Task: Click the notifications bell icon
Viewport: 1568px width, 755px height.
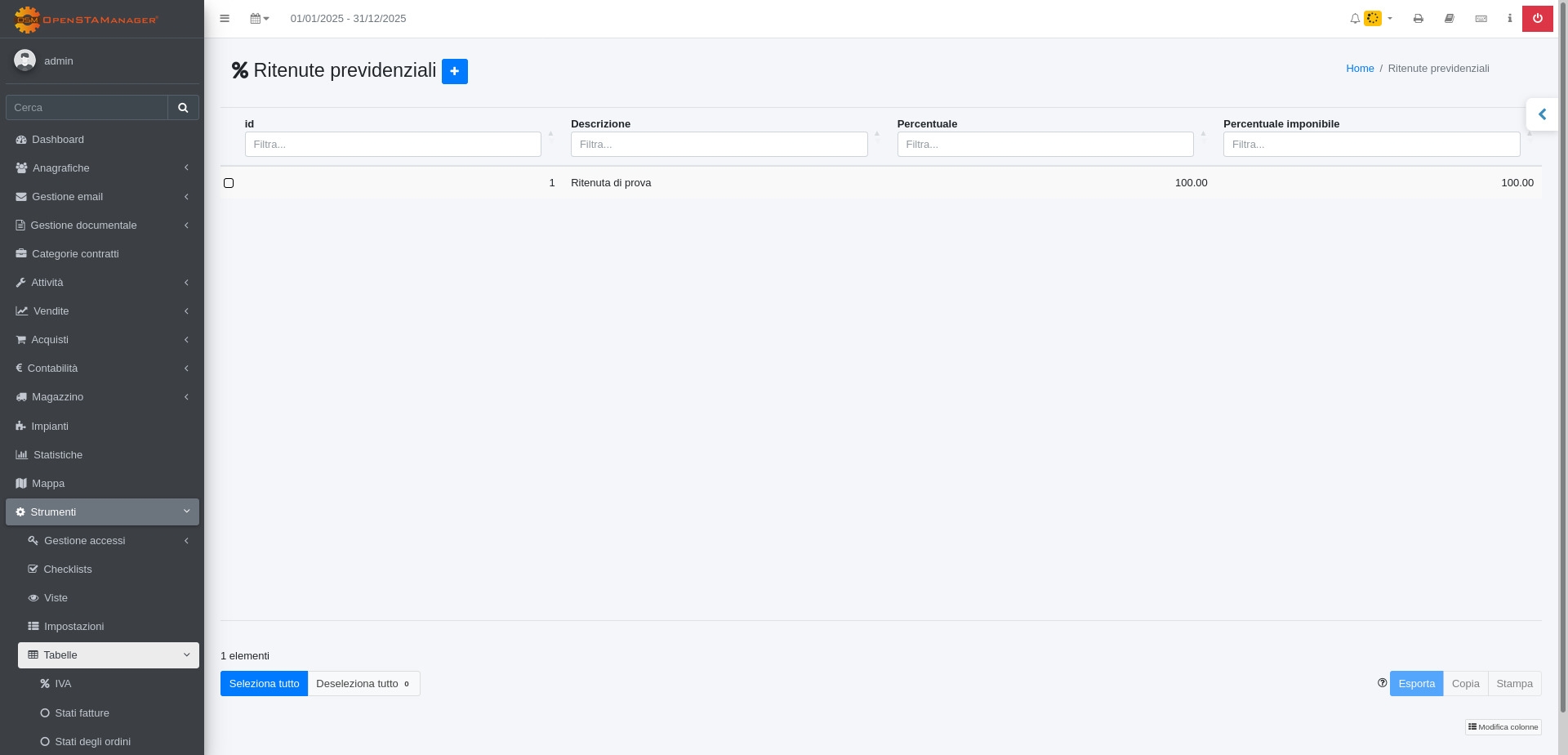Action: [1355, 19]
